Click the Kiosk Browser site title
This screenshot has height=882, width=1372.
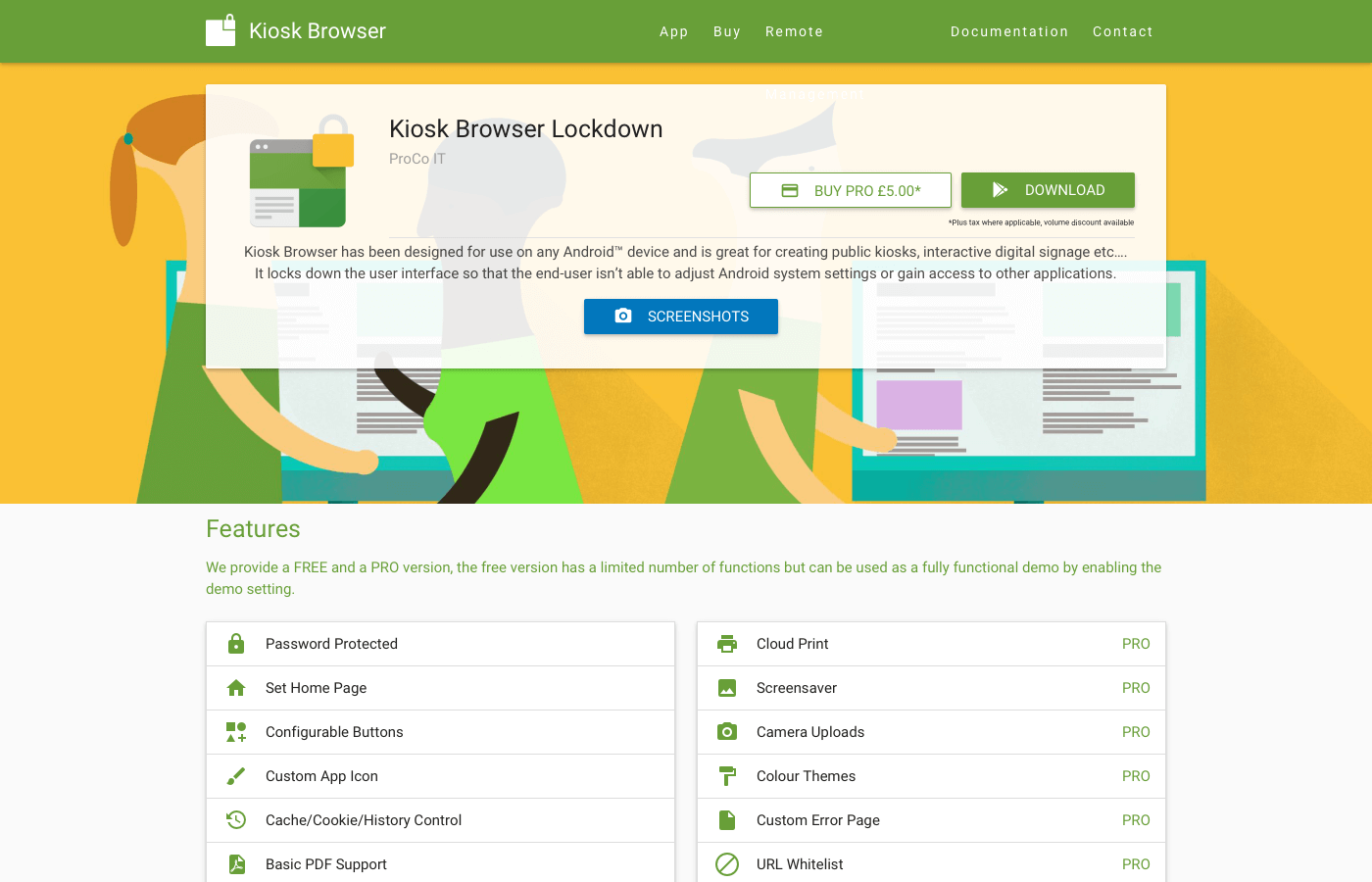coord(318,31)
